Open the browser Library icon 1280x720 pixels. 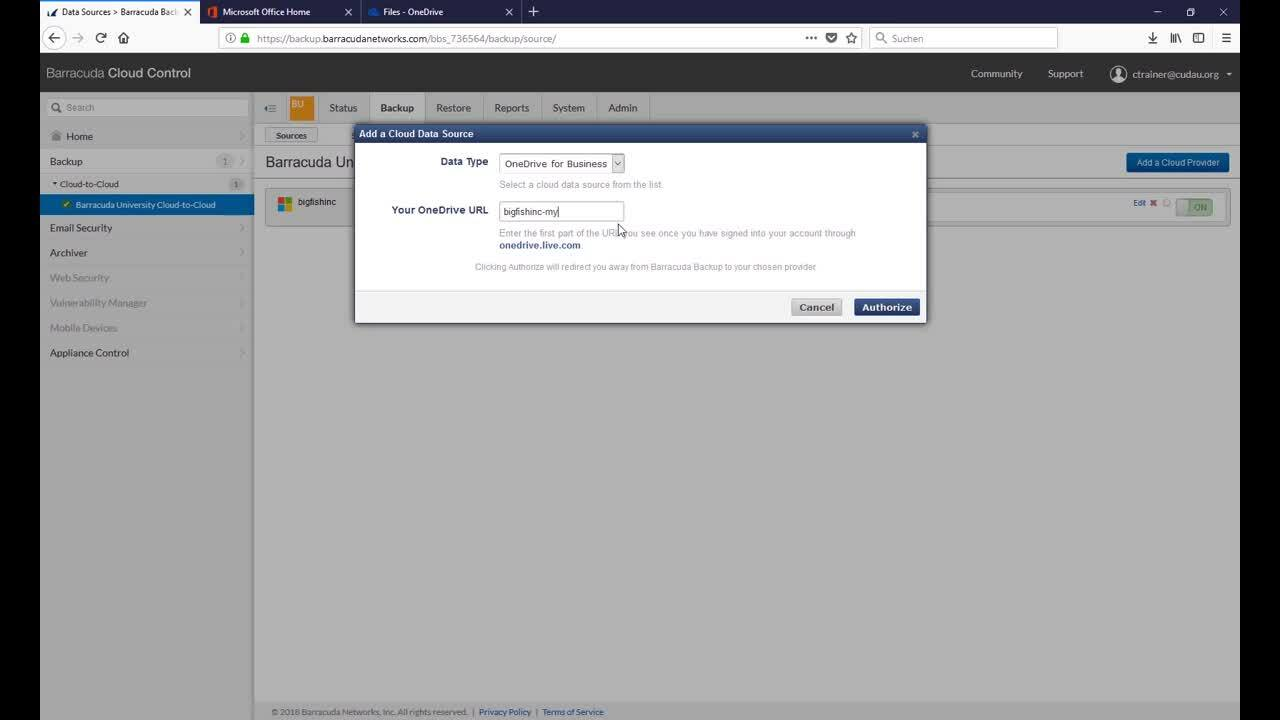(1176, 38)
